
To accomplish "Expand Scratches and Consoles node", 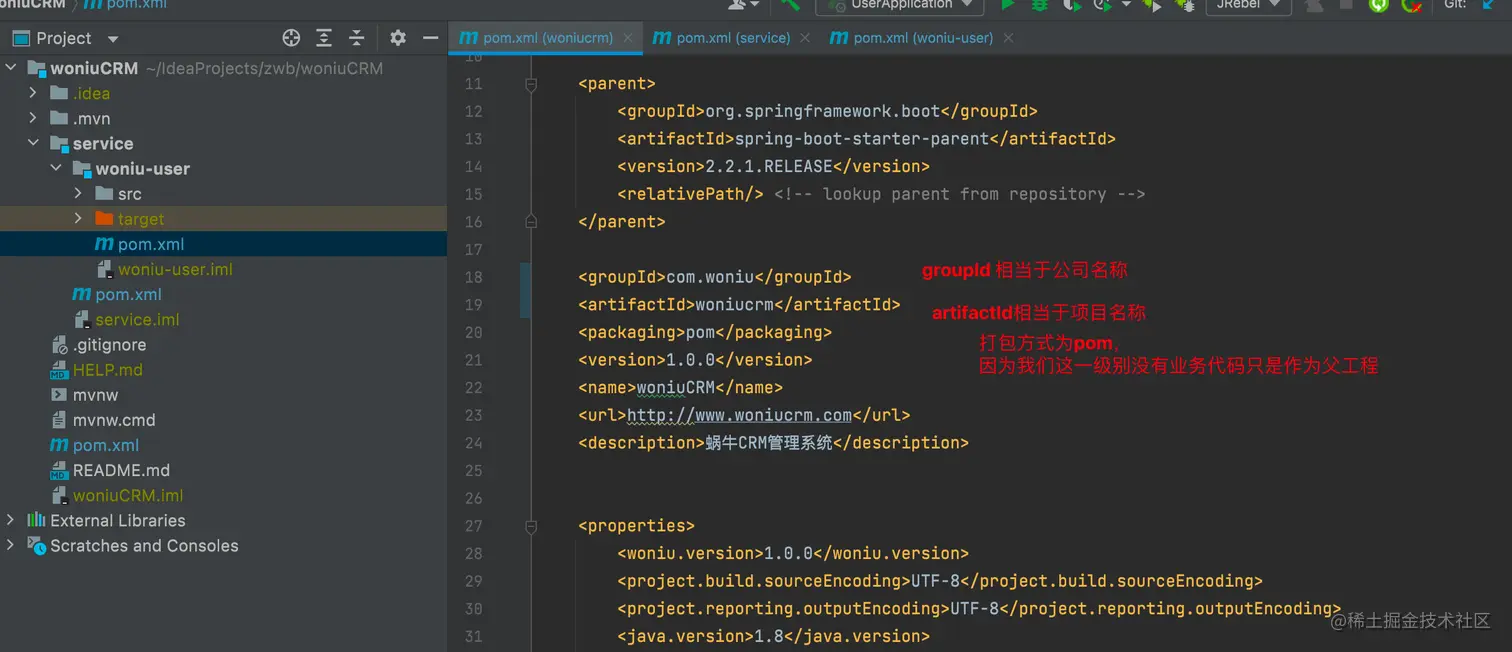I will [11, 546].
